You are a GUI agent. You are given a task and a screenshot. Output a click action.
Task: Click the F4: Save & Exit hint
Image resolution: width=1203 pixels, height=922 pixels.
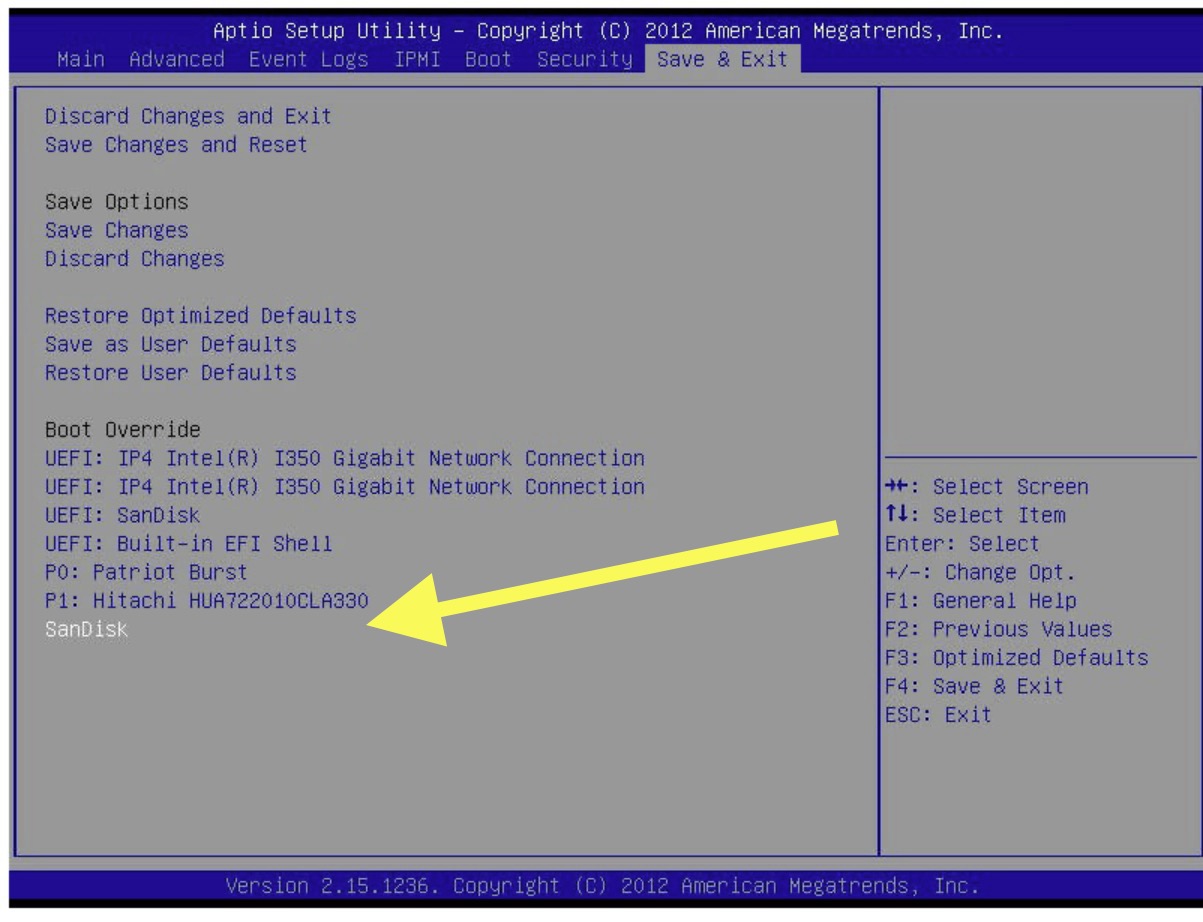click(974, 687)
